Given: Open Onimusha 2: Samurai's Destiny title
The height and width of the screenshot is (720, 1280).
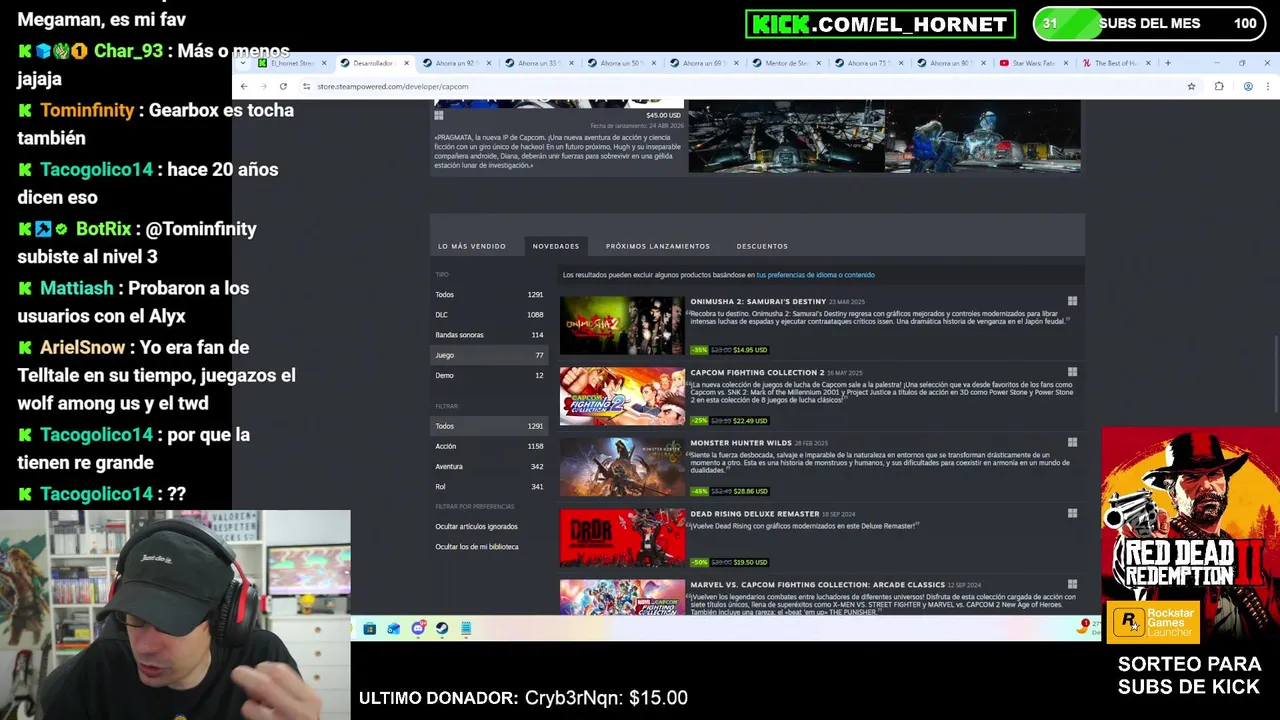Looking at the screenshot, I should (x=758, y=301).
